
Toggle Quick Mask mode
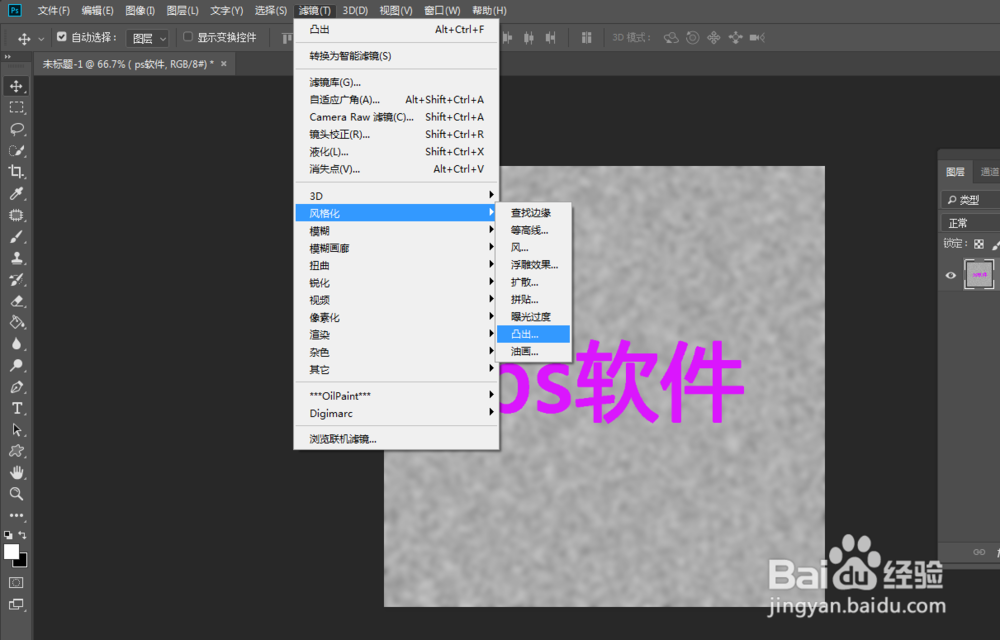pos(16,583)
